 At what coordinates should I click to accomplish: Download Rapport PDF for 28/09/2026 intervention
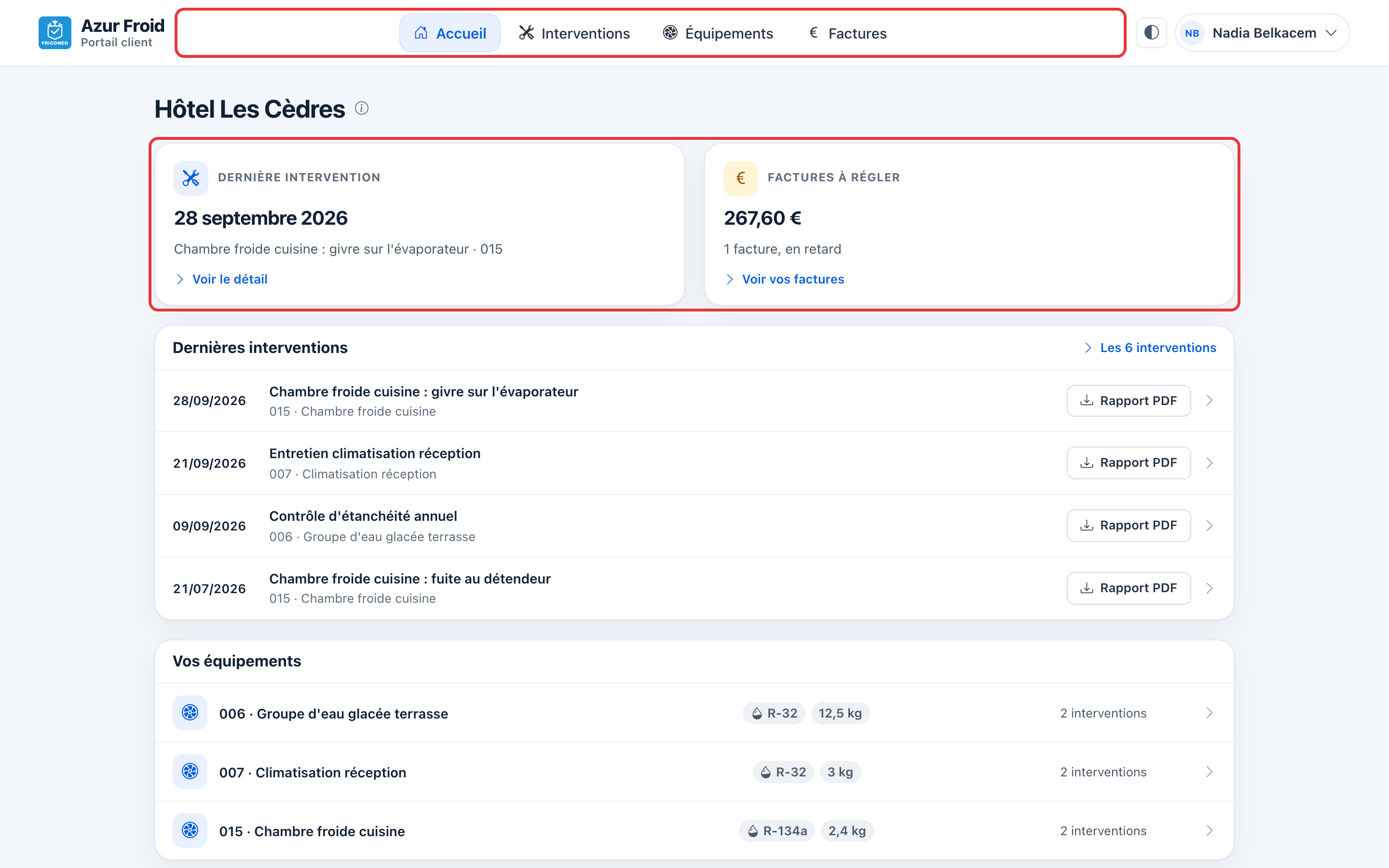coord(1129,401)
